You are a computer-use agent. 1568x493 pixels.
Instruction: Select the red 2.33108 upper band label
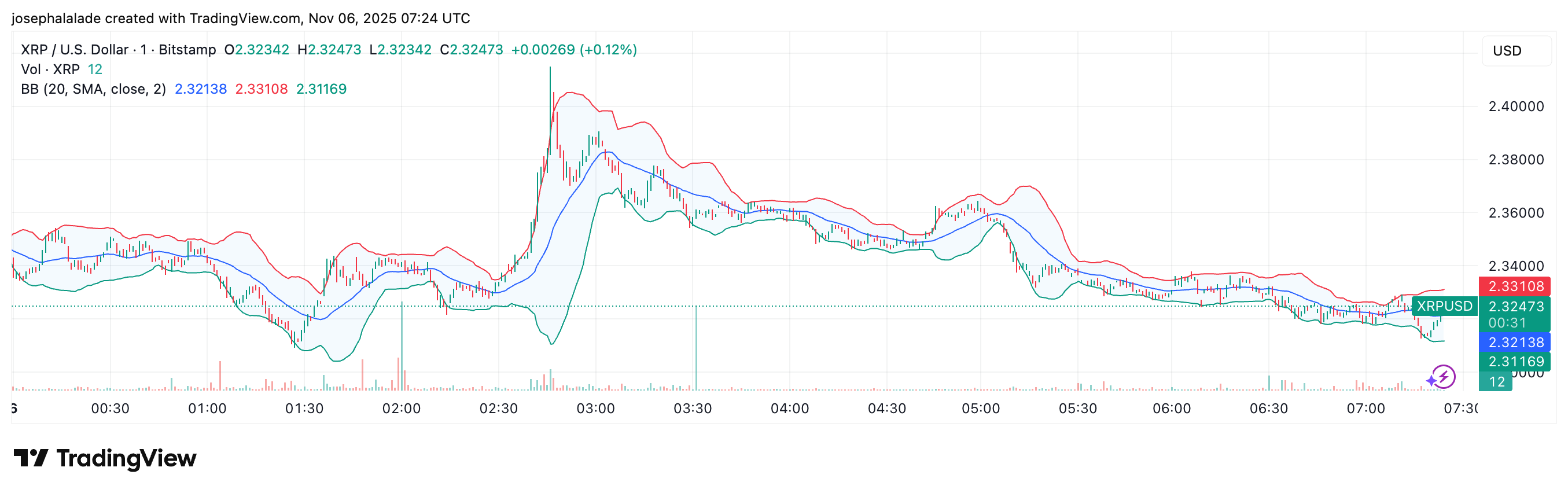click(x=1515, y=286)
